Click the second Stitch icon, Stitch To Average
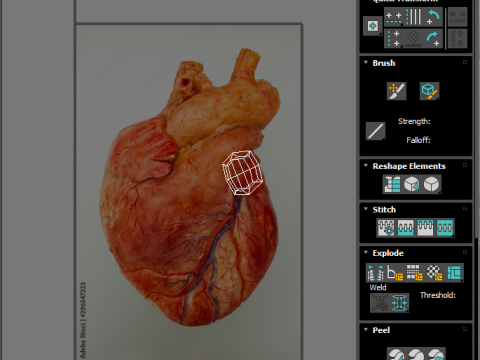This screenshot has width=480, height=360. point(406,228)
